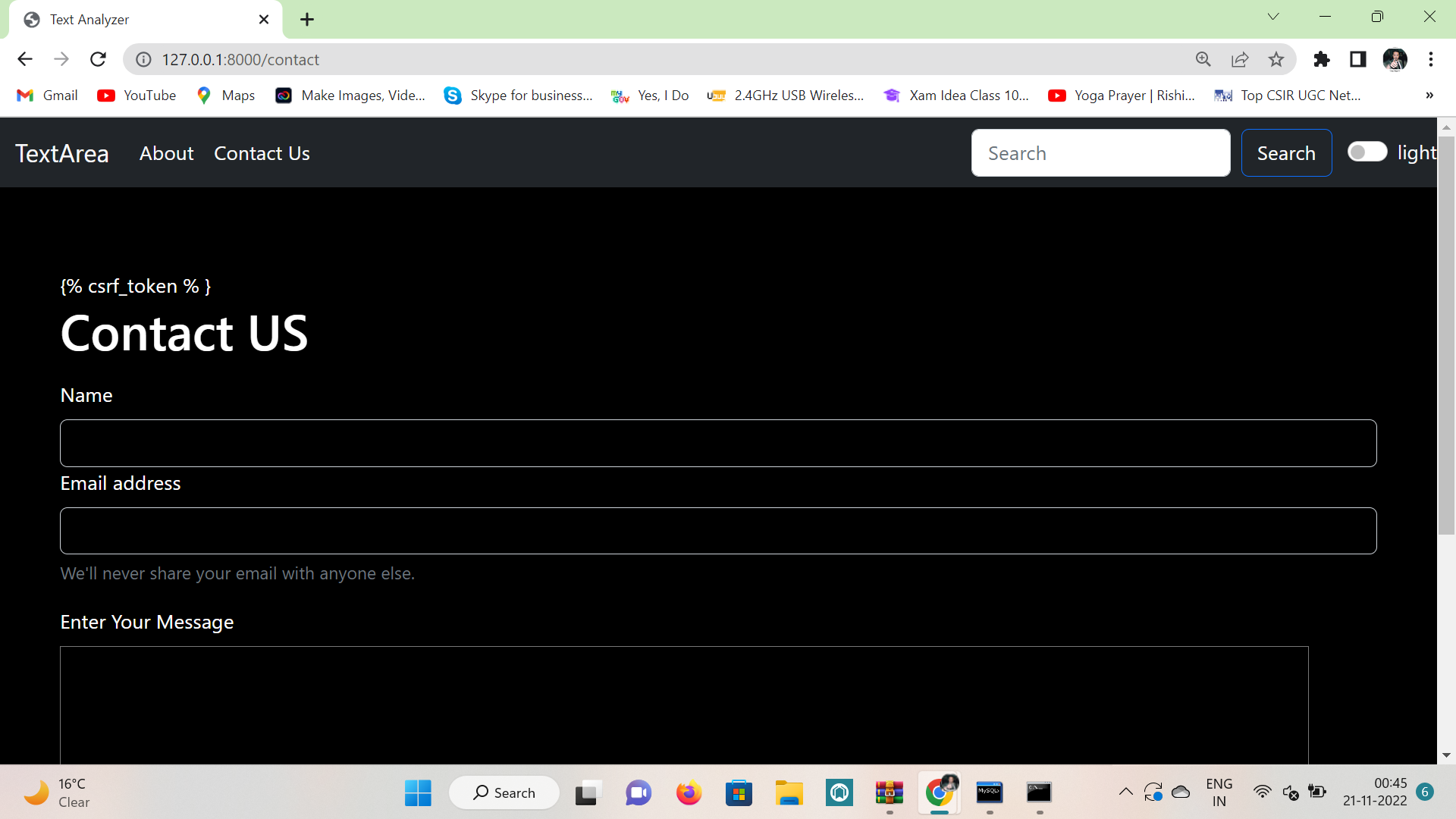1456x819 pixels.
Task: Open the browser tab search dropdown
Action: click(1273, 16)
